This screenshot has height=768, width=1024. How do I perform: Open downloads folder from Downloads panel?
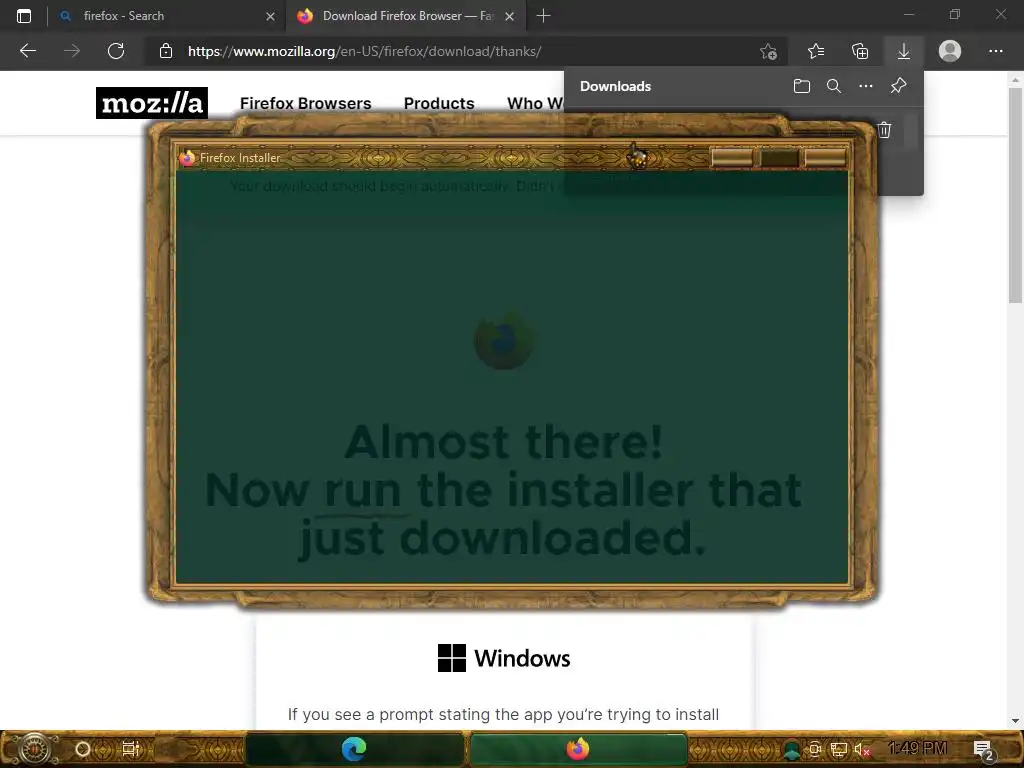pyautogui.click(x=802, y=86)
